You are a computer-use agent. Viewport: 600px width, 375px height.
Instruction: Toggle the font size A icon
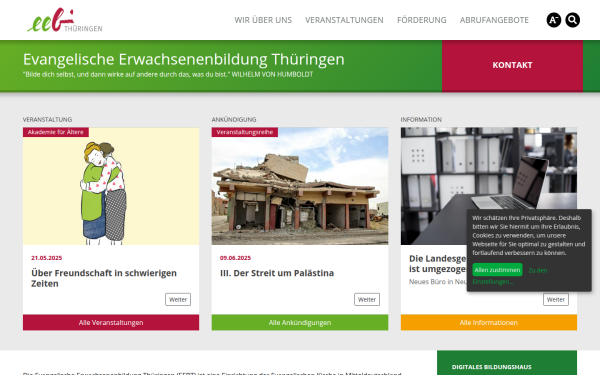[554, 20]
